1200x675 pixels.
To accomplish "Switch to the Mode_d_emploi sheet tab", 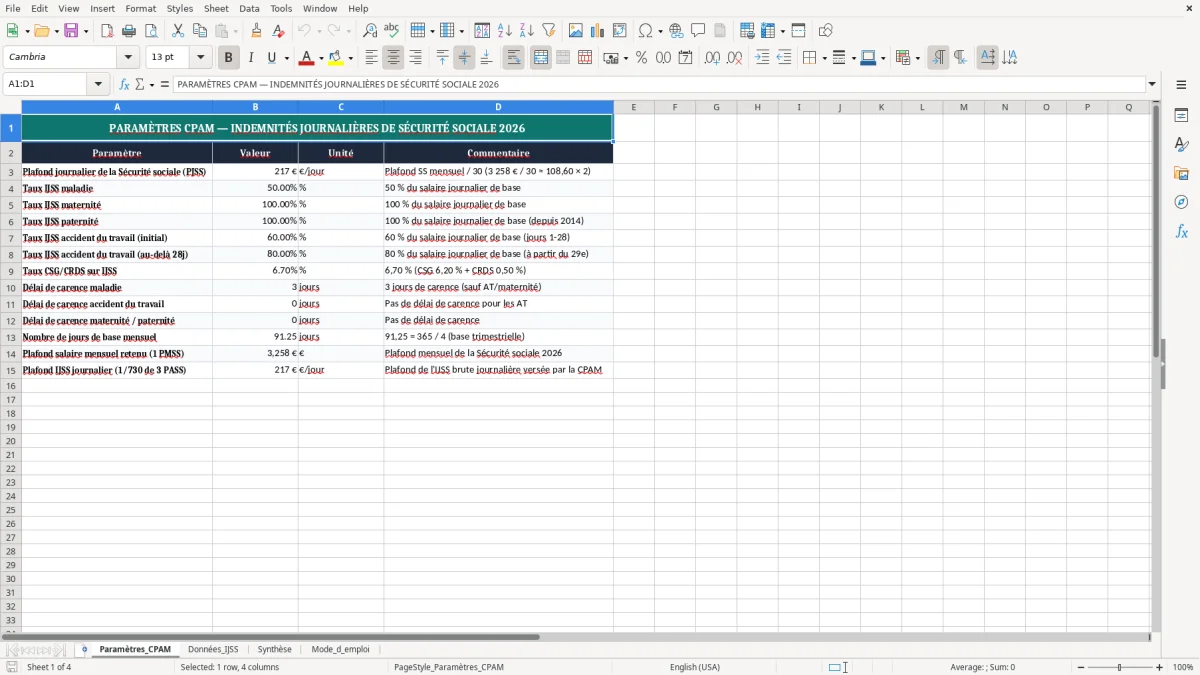I will click(340, 650).
